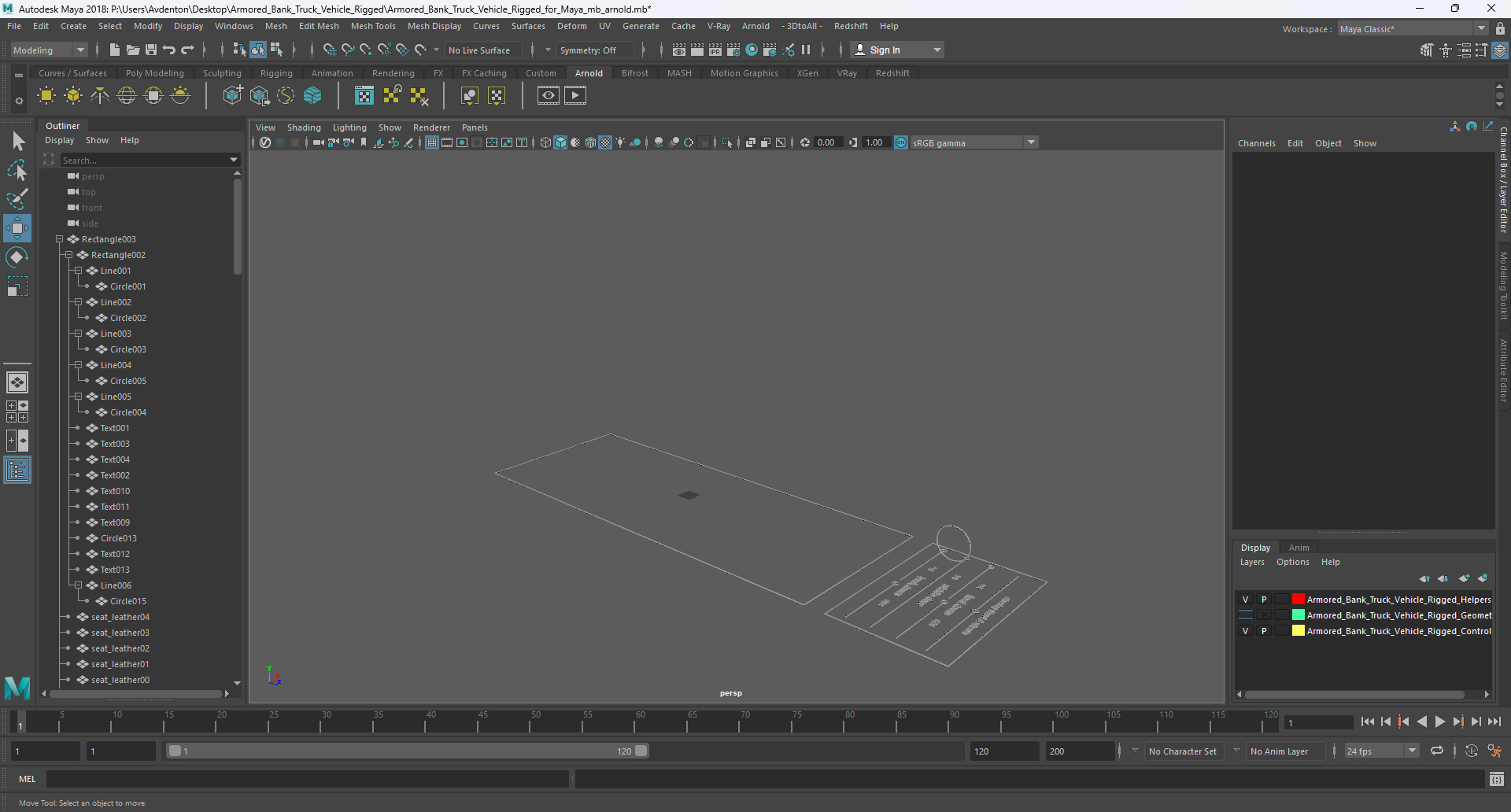The height and width of the screenshot is (812, 1511).
Task: Click the yellow Rigged_Control layer color swatch
Action: 1298,631
